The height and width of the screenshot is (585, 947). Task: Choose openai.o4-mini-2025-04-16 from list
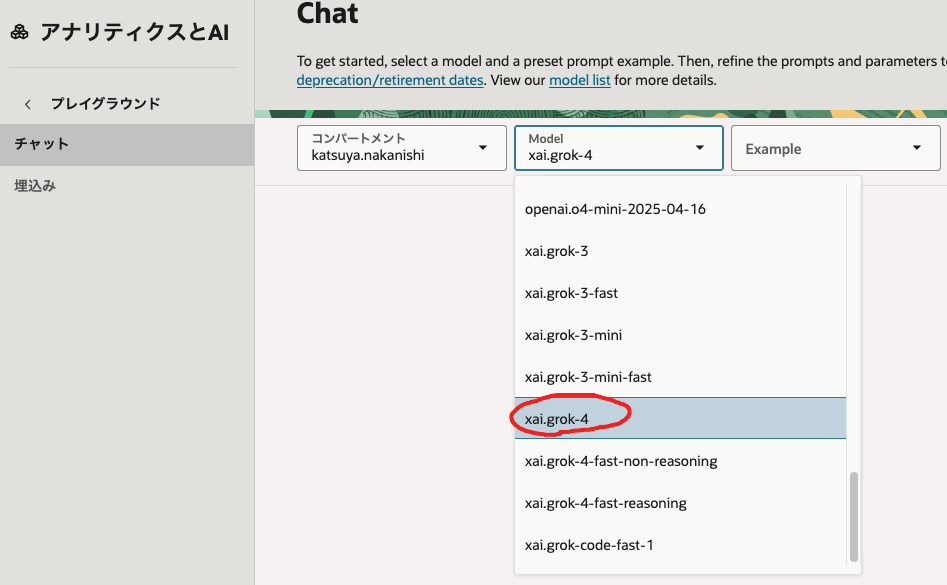click(x=680, y=209)
